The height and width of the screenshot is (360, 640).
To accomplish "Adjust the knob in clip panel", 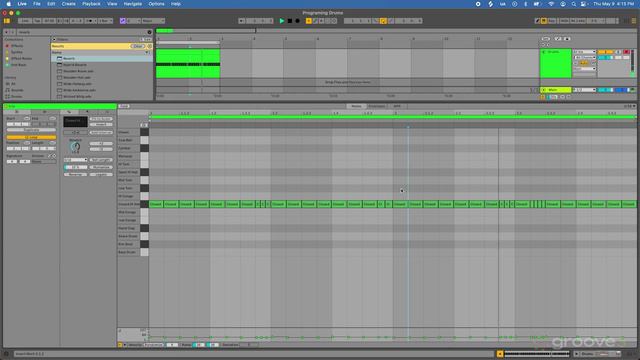I will [x=75, y=147].
